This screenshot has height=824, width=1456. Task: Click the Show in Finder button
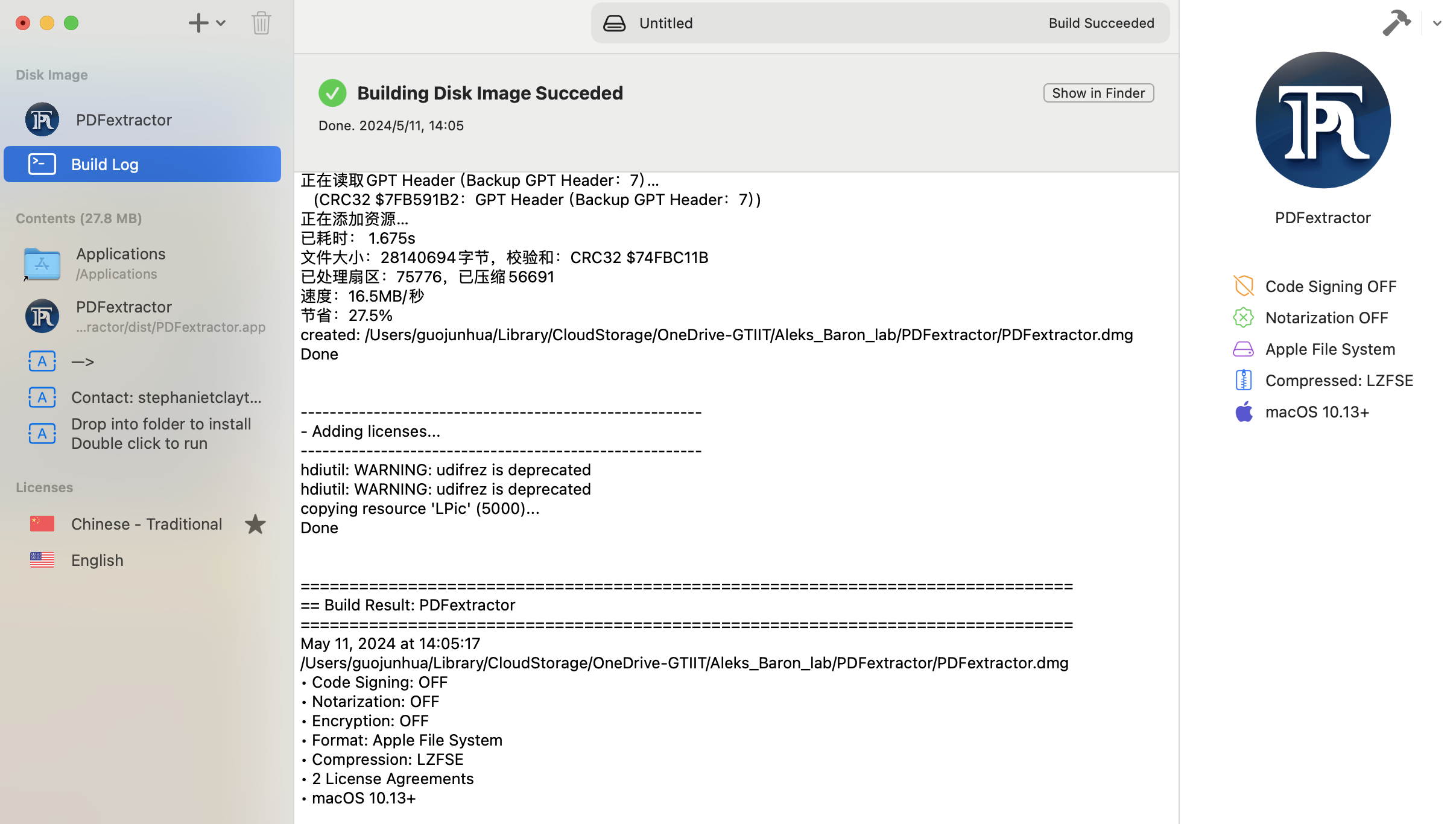click(x=1098, y=93)
